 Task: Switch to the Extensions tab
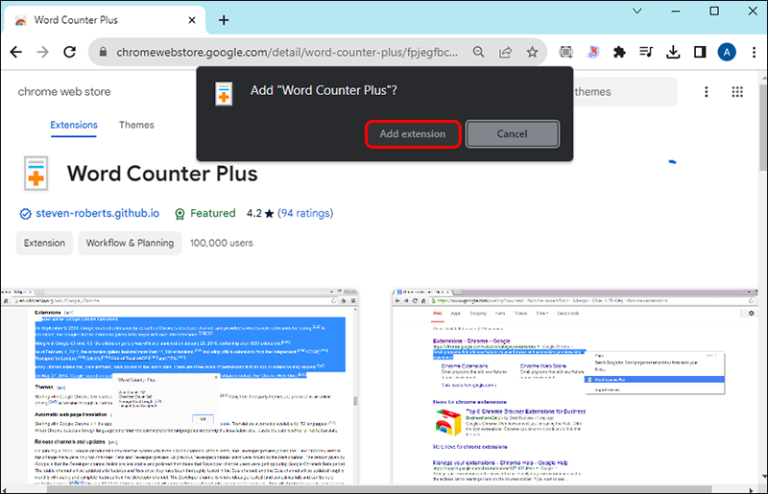click(x=74, y=125)
